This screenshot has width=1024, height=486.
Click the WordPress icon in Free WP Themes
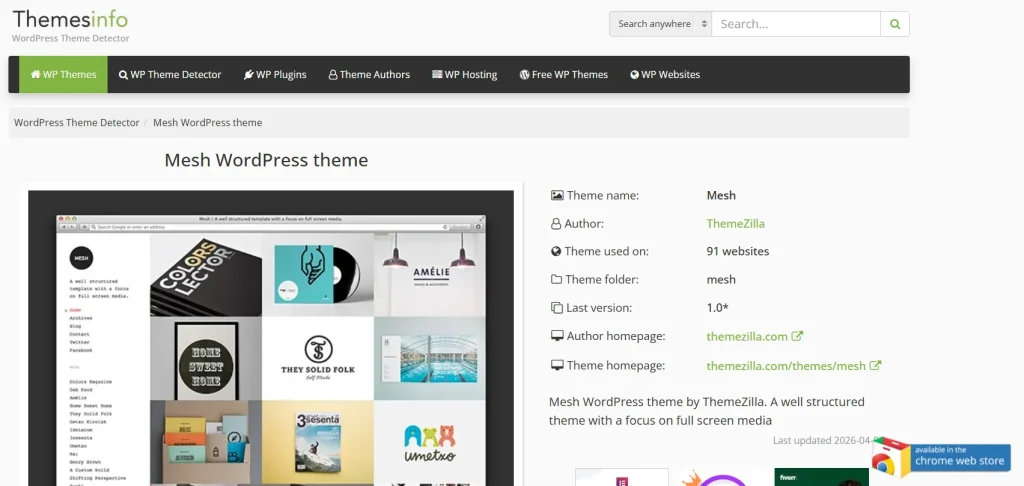pyautogui.click(x=524, y=74)
